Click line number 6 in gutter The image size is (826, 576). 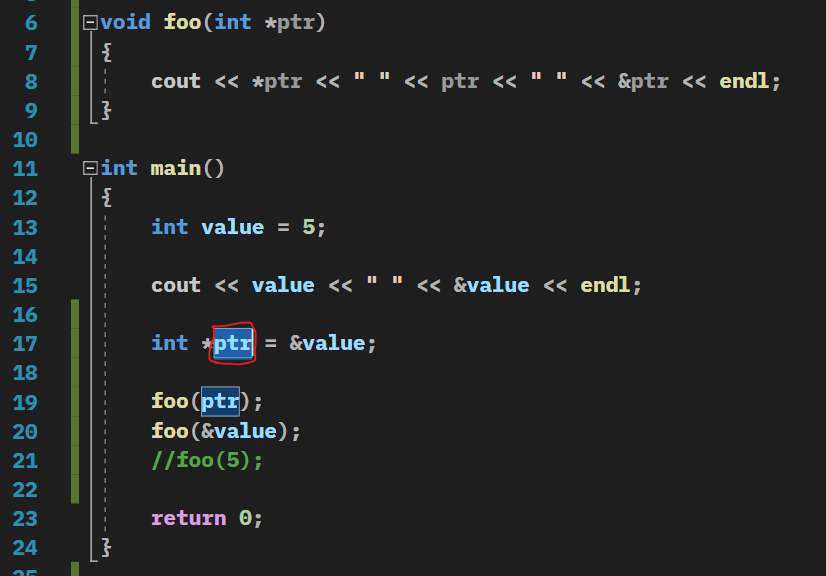point(31,23)
